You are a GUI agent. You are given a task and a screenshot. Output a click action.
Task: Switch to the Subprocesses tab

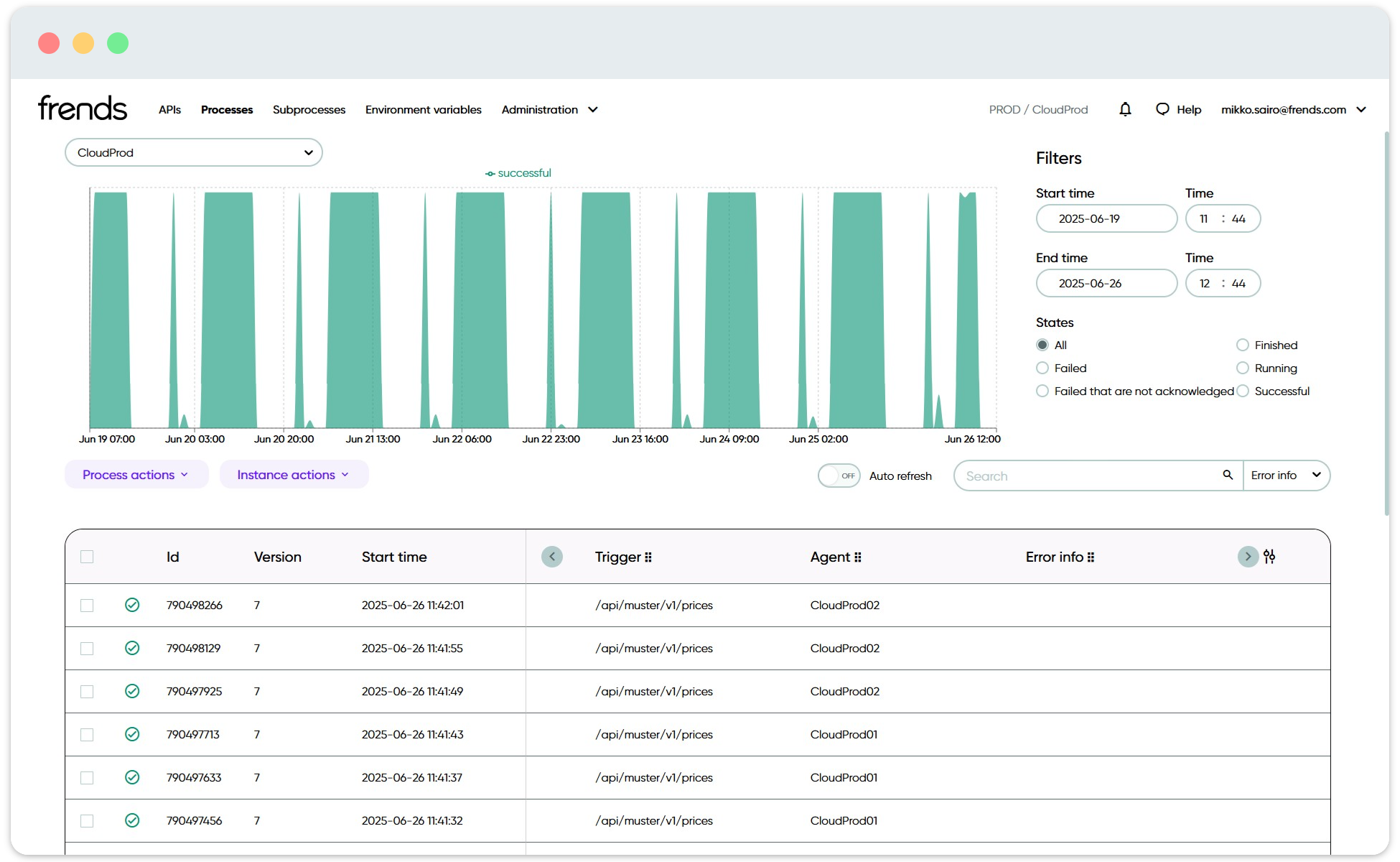pyautogui.click(x=309, y=110)
